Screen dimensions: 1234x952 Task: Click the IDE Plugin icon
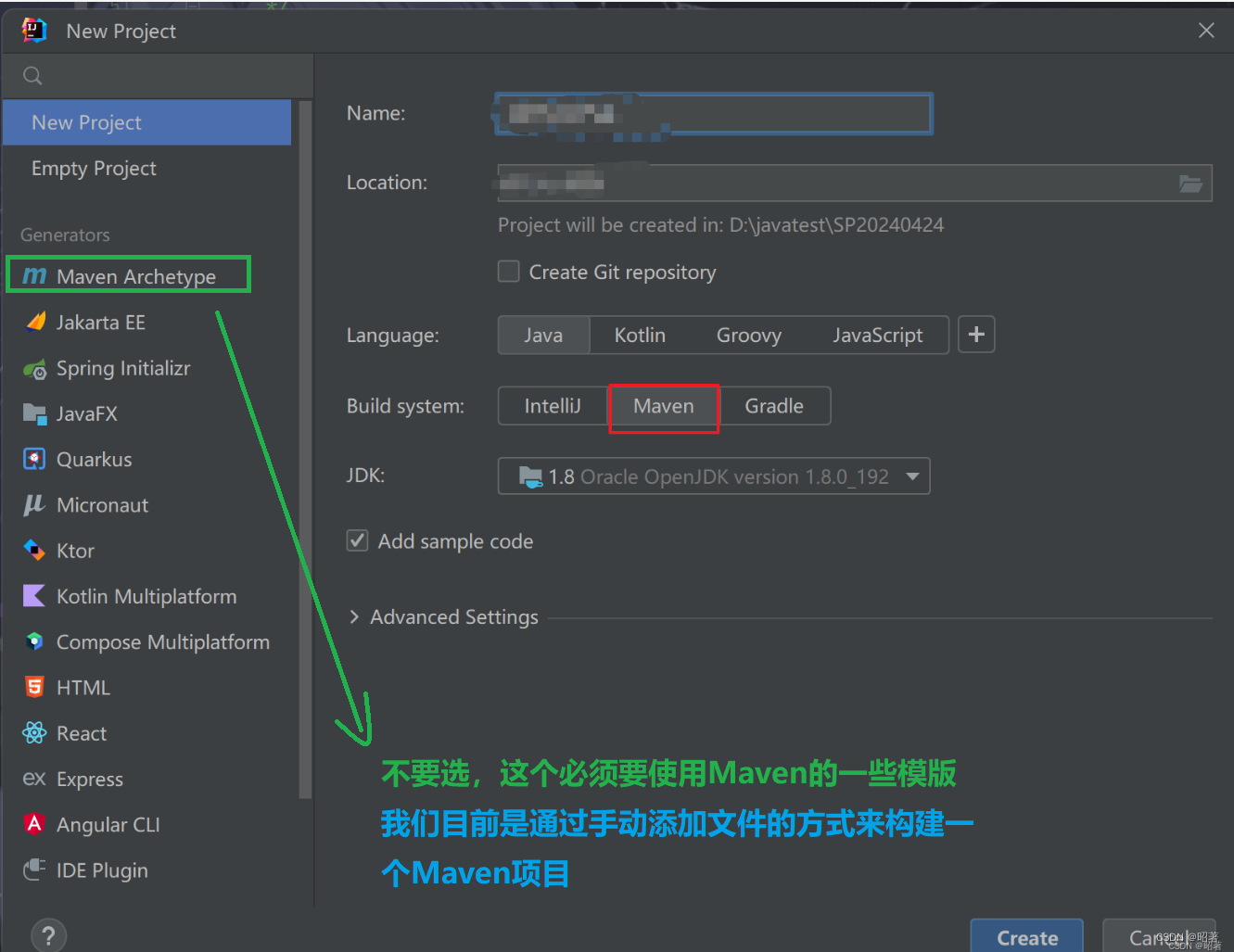pos(34,869)
